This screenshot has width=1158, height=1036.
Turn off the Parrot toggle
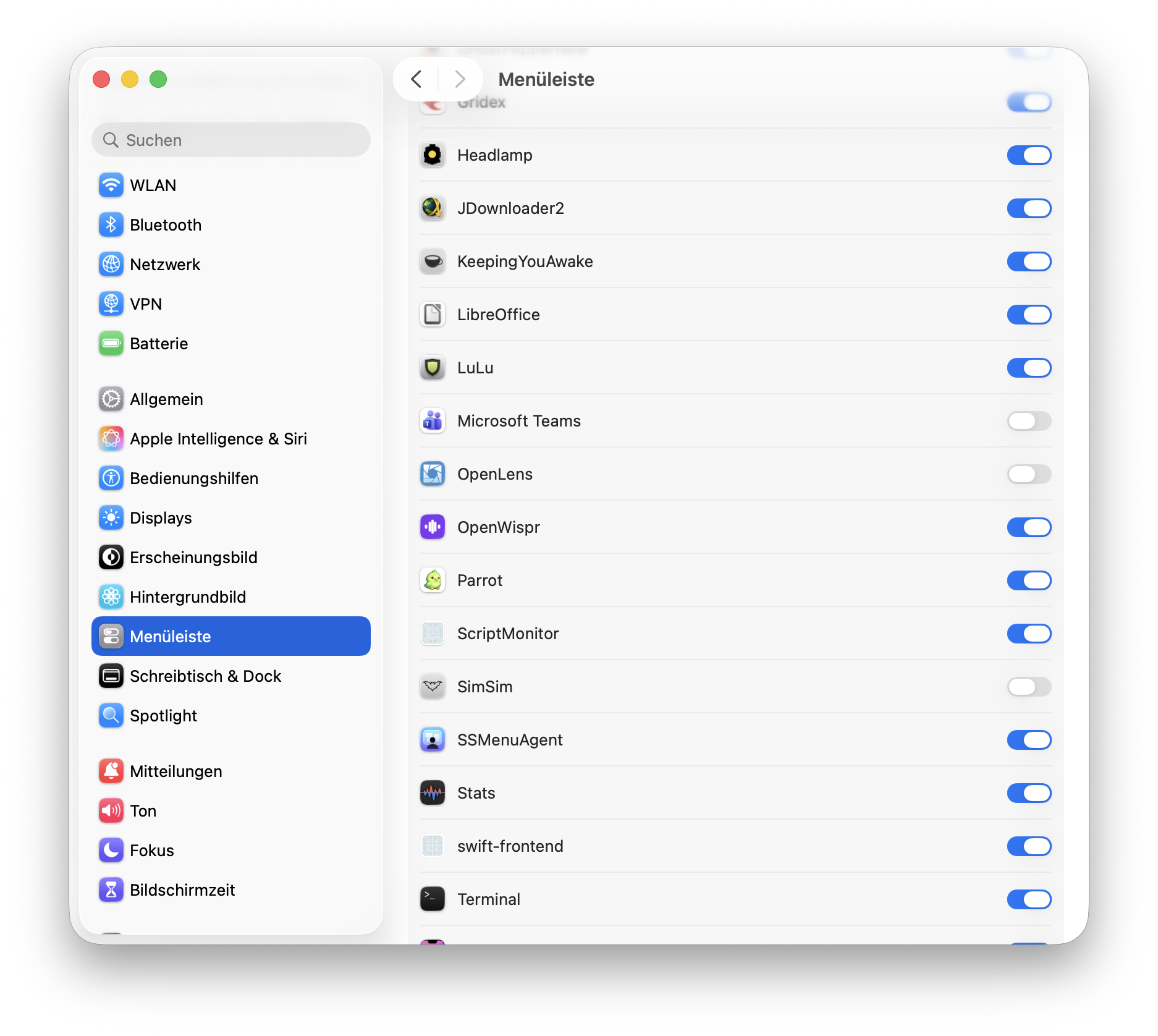click(x=1029, y=580)
